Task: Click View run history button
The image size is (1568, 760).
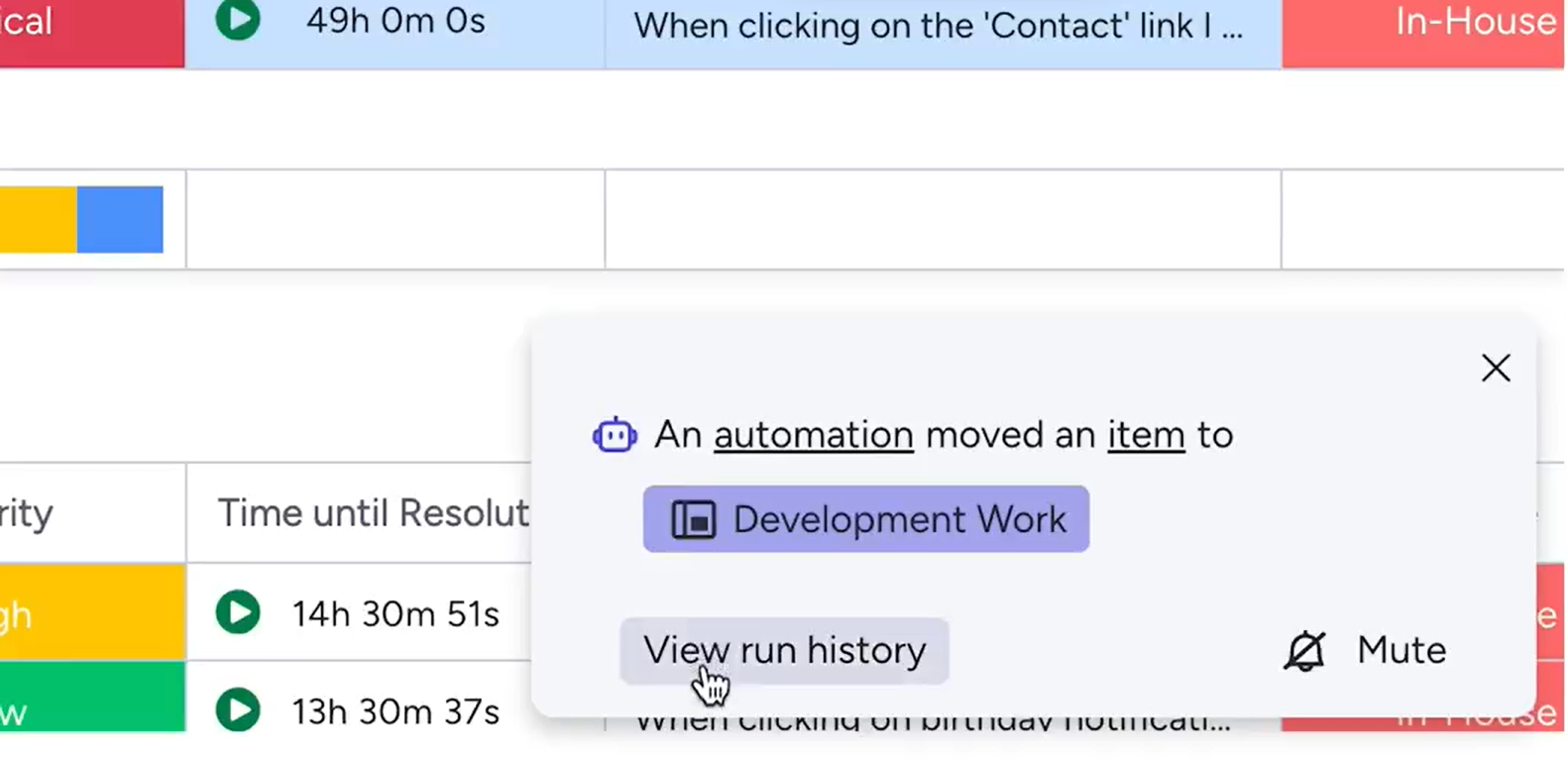Action: click(x=784, y=651)
